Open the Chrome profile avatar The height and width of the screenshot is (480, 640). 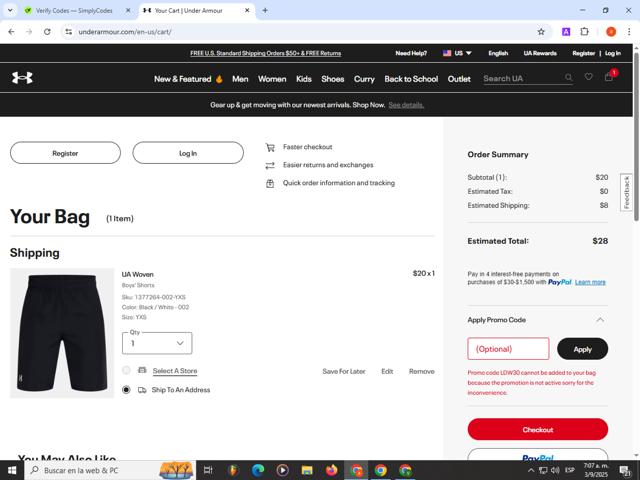pyautogui.click(x=611, y=32)
